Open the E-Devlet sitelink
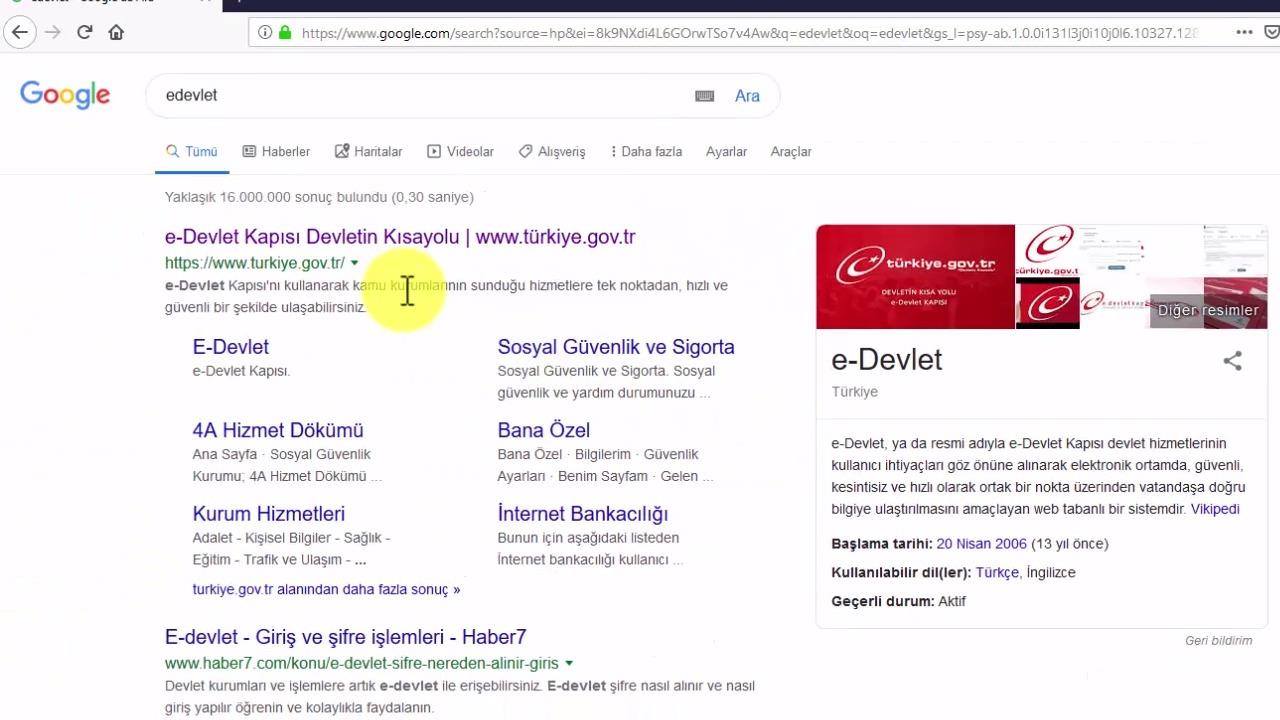This screenshot has height=720, width=1280. click(x=230, y=347)
